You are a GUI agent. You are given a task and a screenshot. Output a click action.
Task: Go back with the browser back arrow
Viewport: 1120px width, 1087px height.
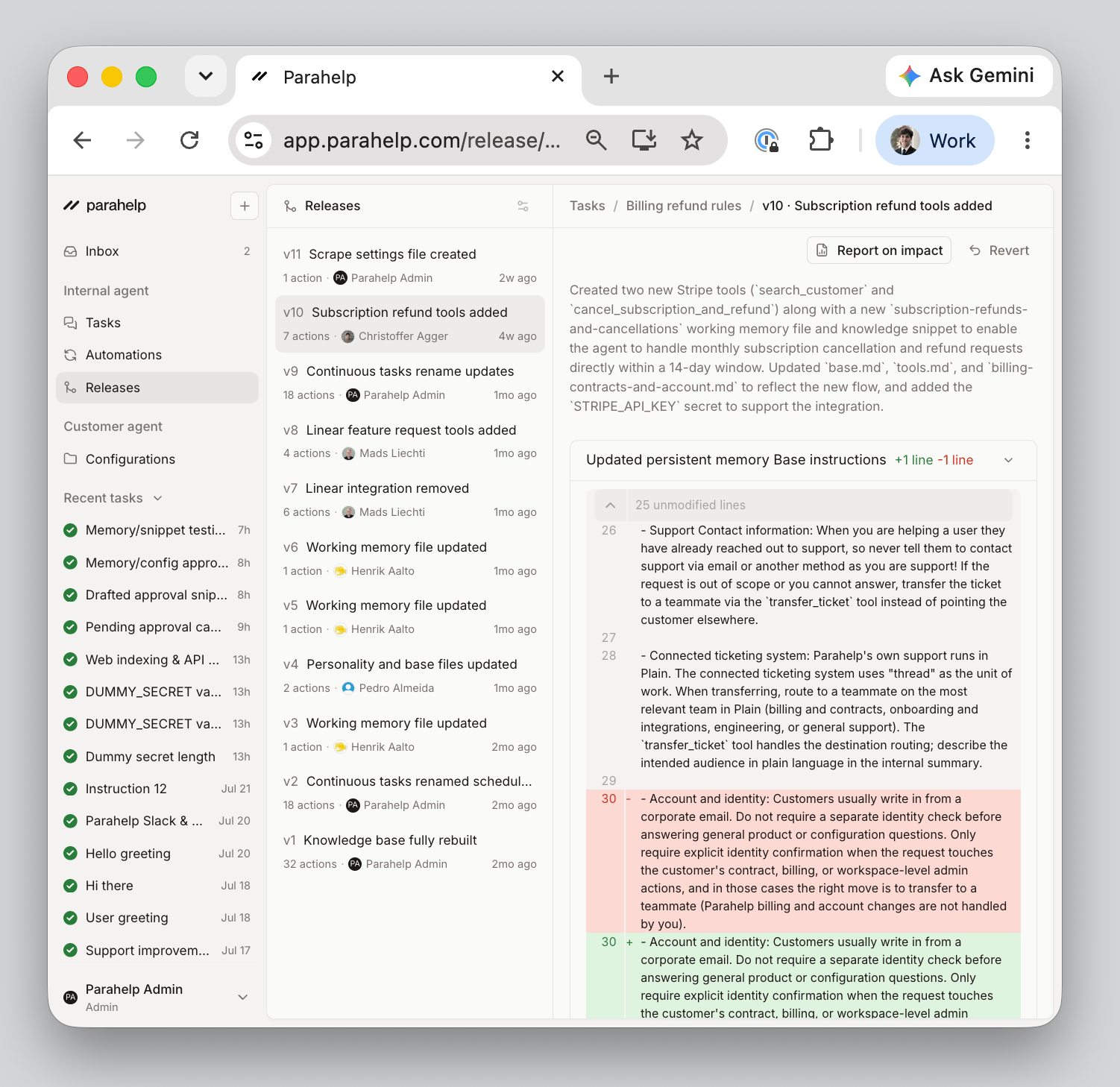pyautogui.click(x=82, y=140)
